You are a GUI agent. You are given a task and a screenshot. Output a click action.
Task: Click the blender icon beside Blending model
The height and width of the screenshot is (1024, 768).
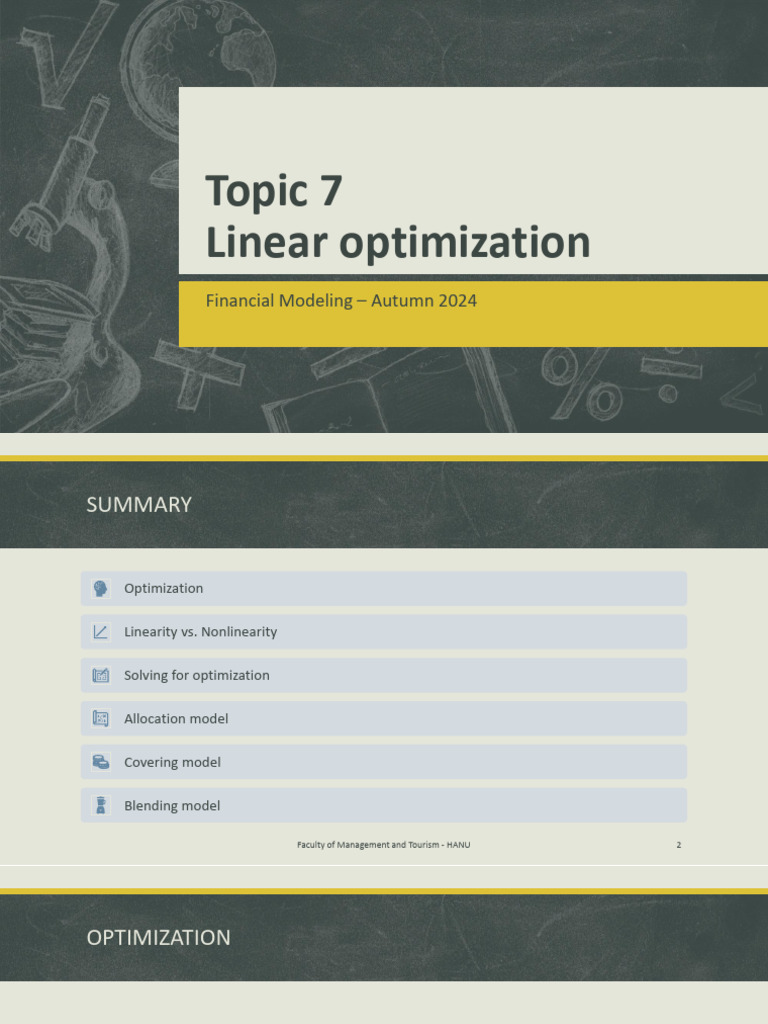tap(100, 805)
